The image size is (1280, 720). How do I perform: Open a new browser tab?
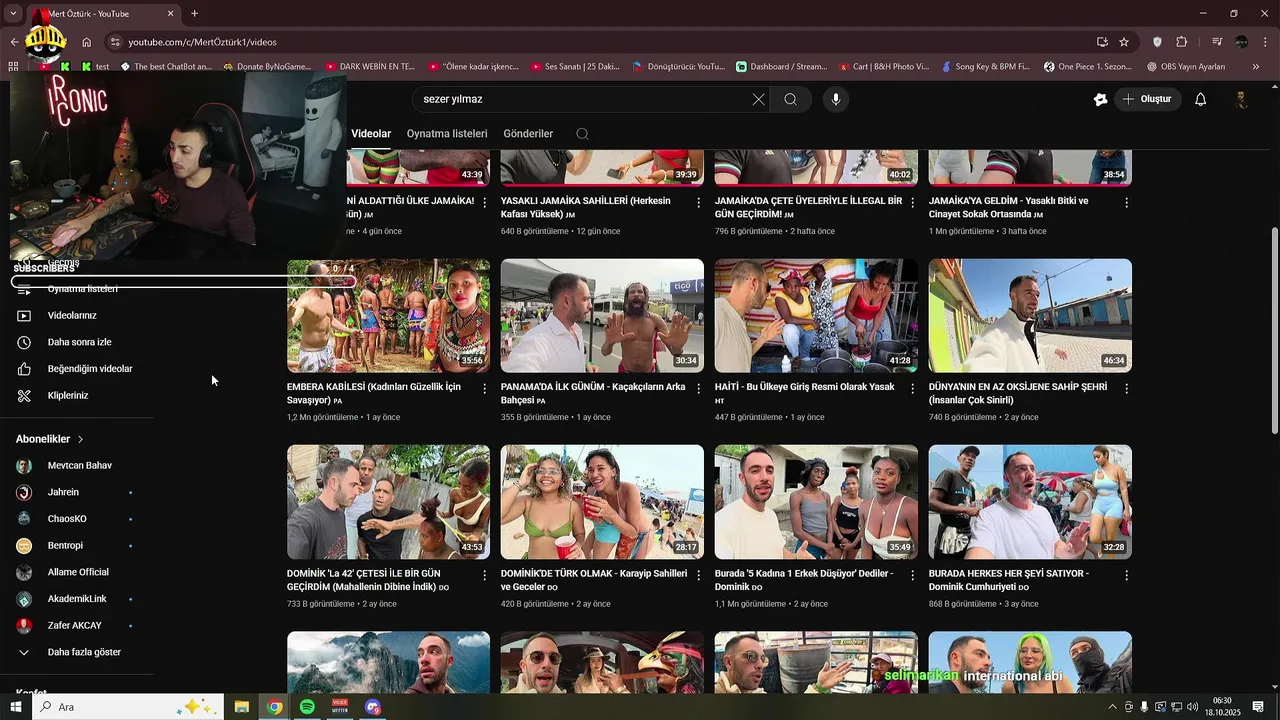pyautogui.click(x=194, y=14)
